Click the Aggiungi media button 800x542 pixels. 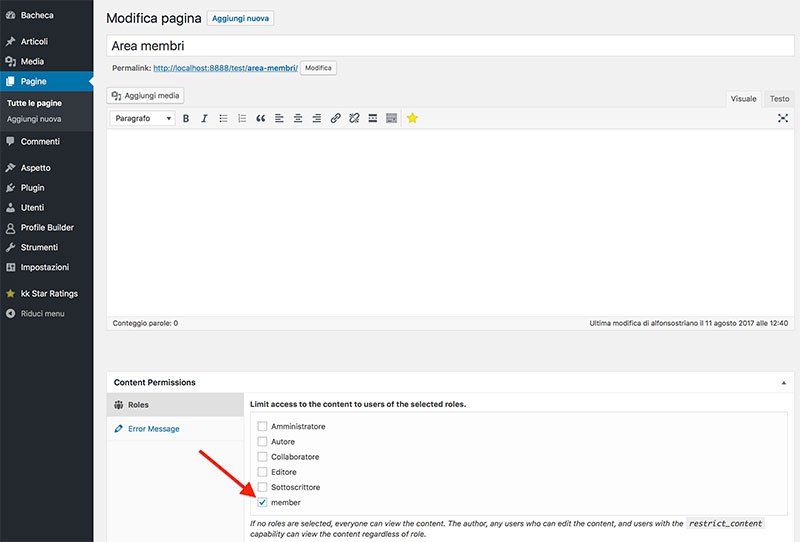click(145, 95)
